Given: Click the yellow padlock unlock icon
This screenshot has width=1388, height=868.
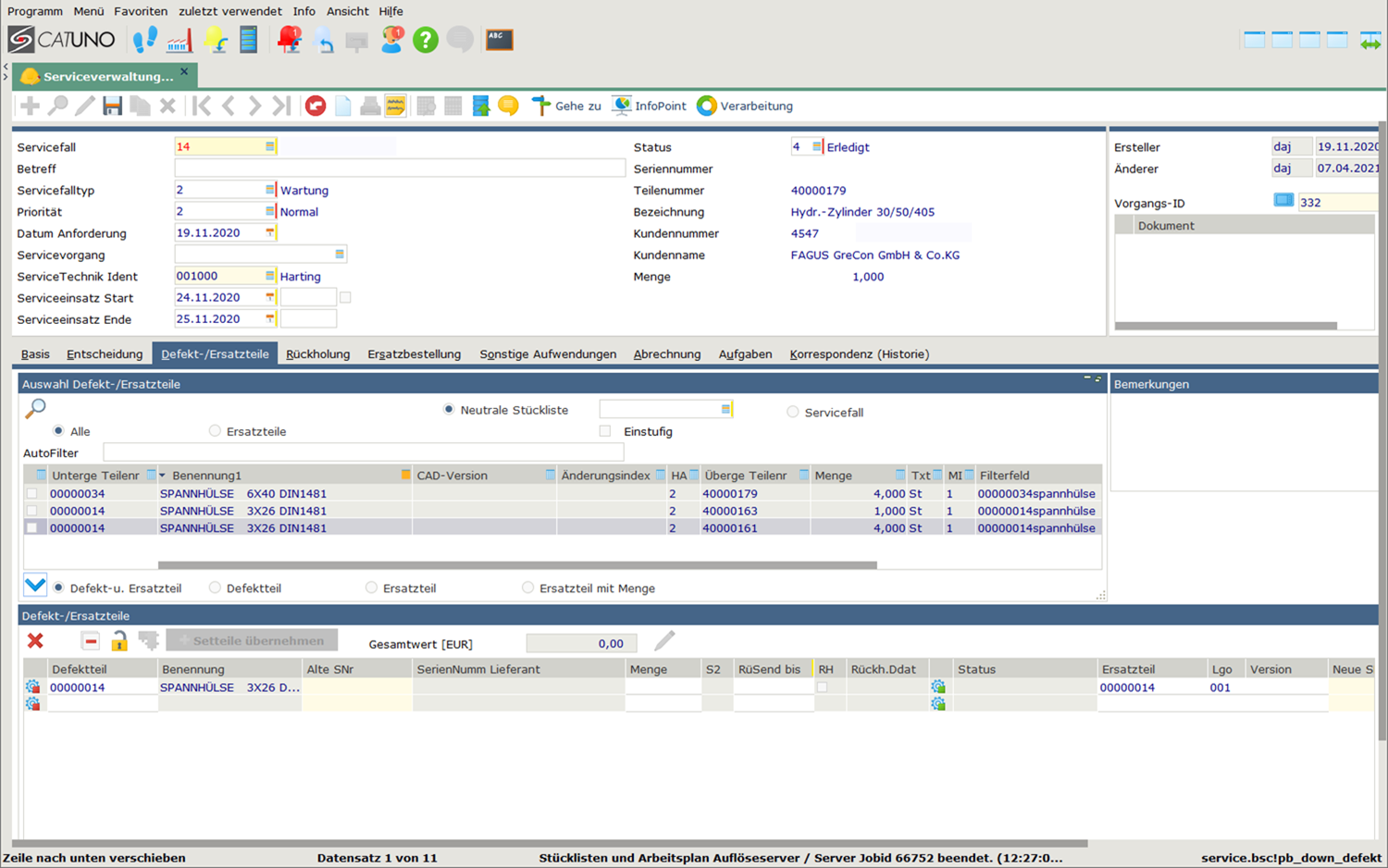Looking at the screenshot, I should tap(119, 640).
